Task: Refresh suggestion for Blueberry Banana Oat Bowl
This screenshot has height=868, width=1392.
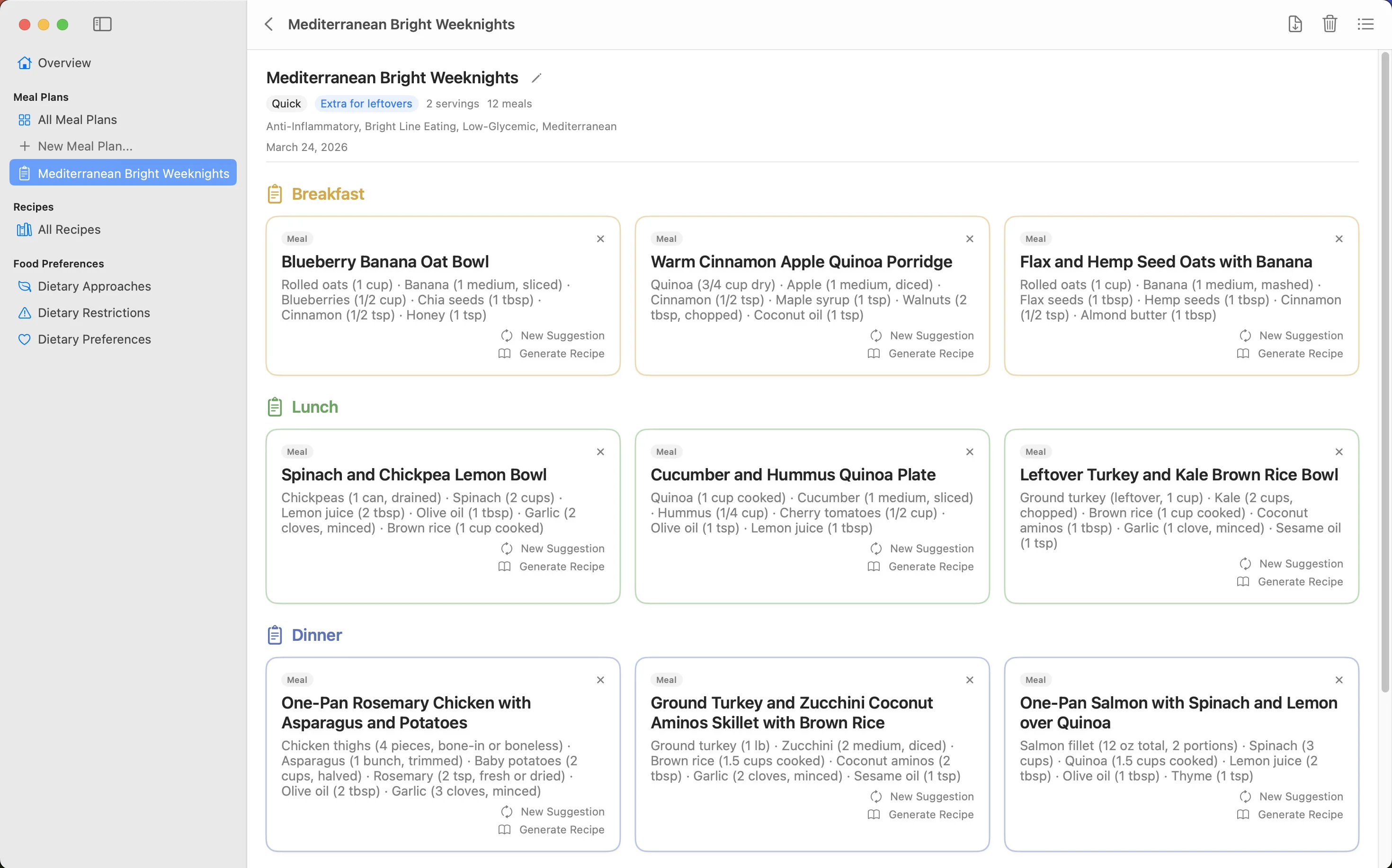Action: click(552, 335)
